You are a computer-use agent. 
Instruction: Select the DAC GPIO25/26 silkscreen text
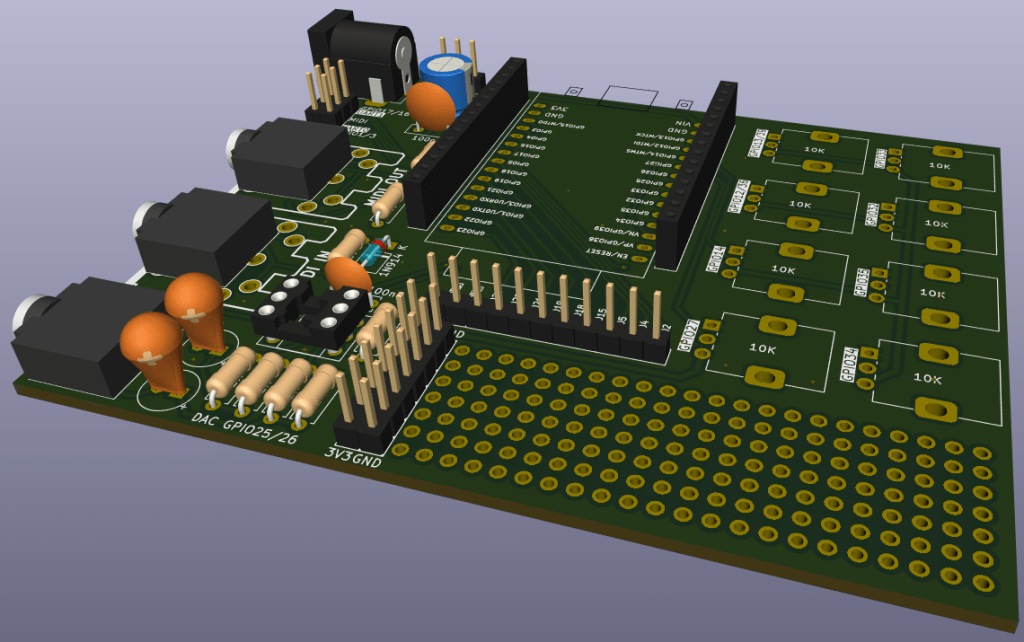(246, 423)
